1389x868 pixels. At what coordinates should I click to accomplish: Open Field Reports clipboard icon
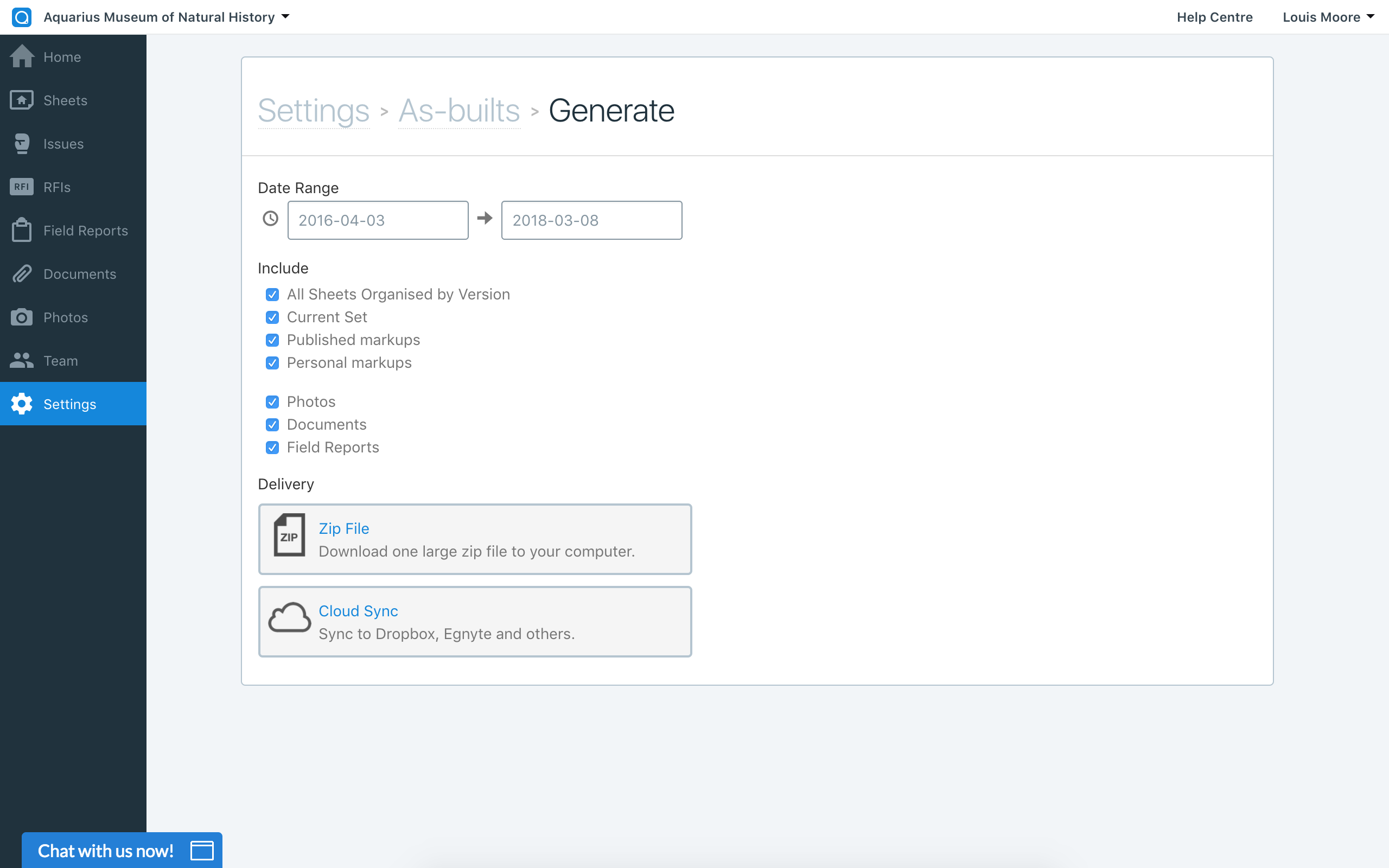22,230
